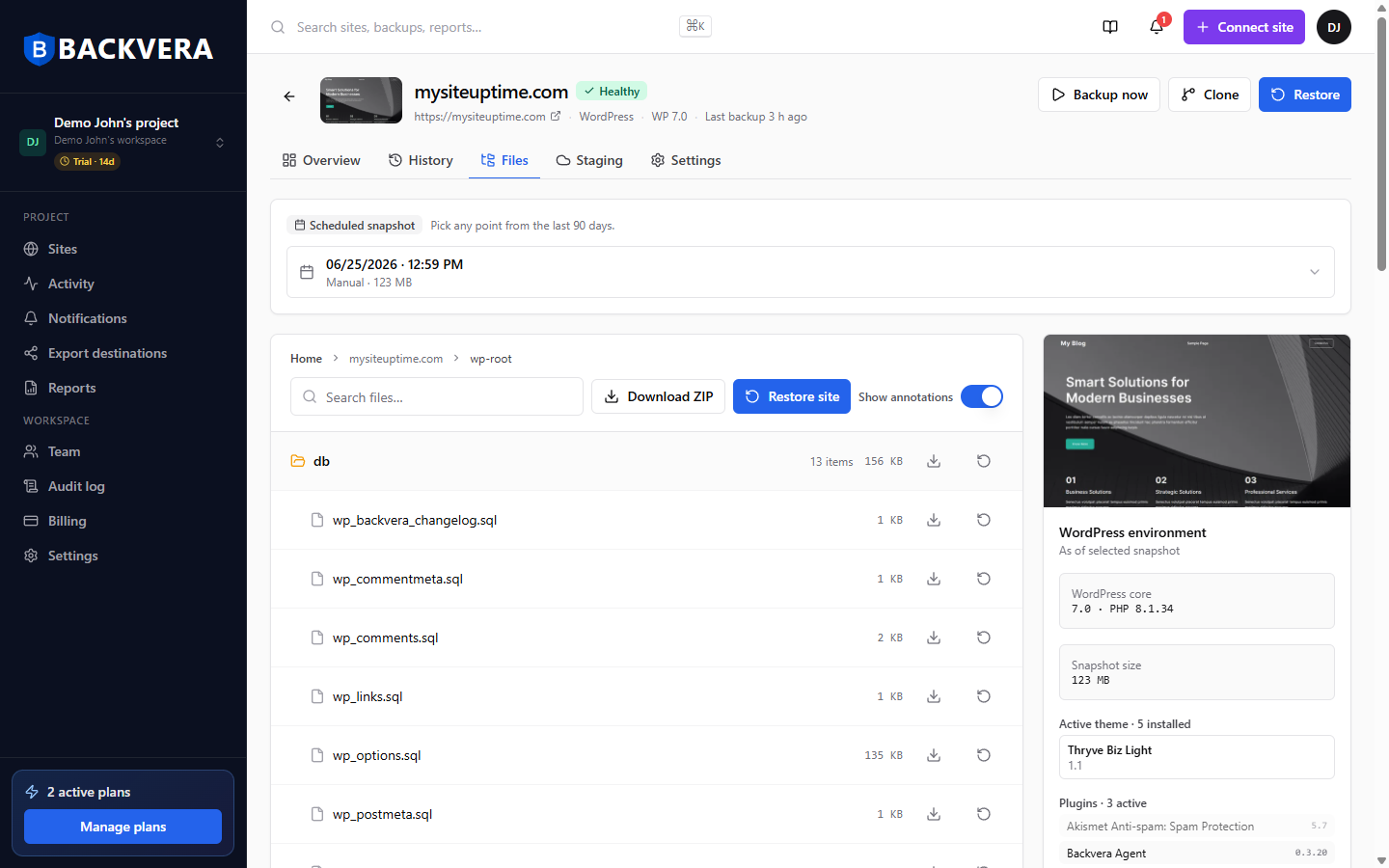
Task: Switch to the Staging tab
Action: tap(589, 160)
